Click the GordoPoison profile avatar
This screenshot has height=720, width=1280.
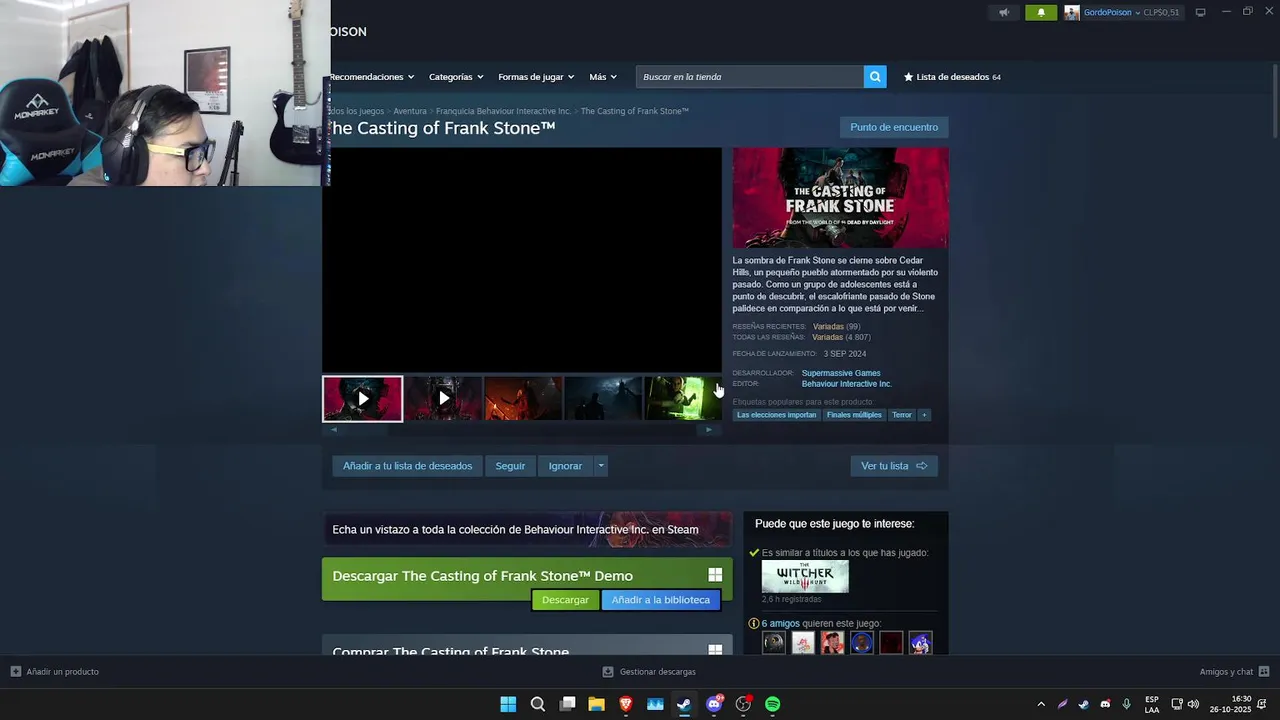tap(1072, 12)
